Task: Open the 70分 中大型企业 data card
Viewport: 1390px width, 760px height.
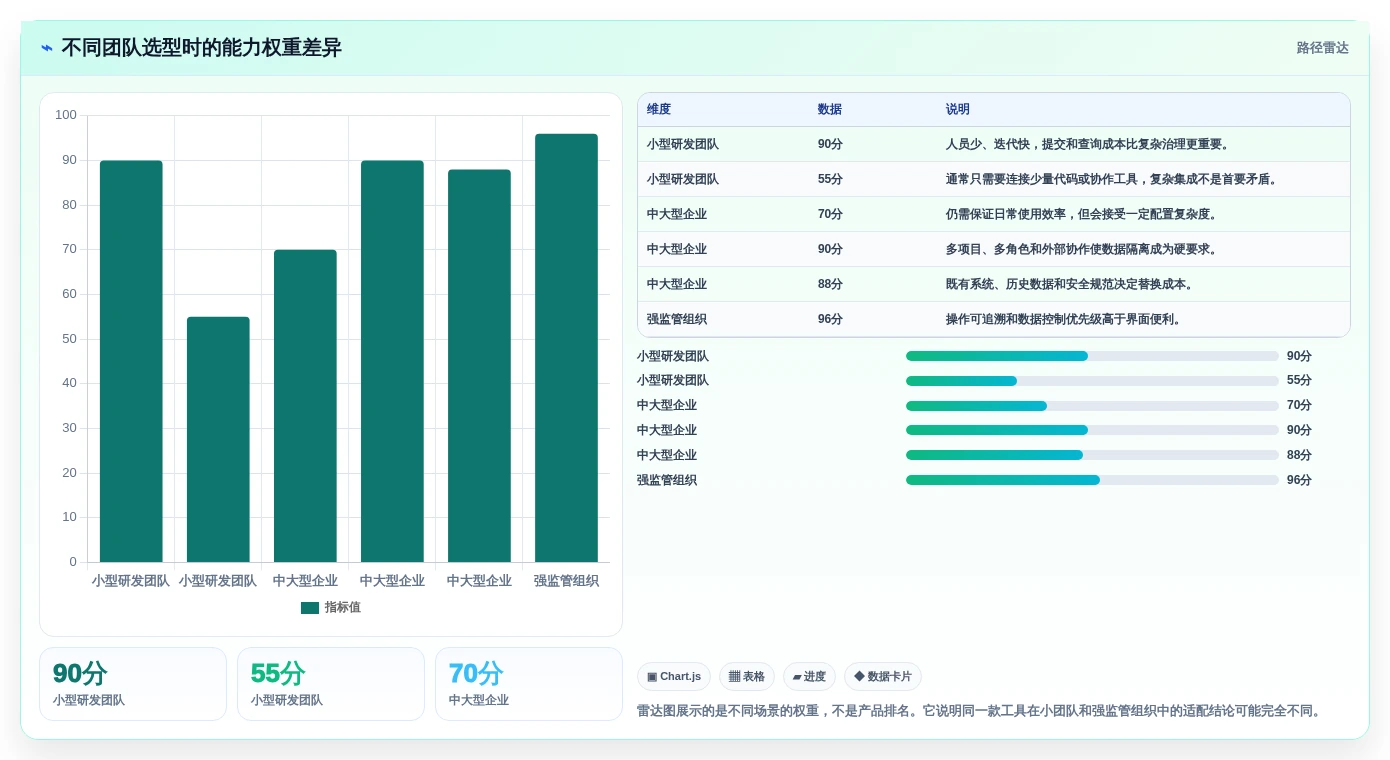Action: 529,684
